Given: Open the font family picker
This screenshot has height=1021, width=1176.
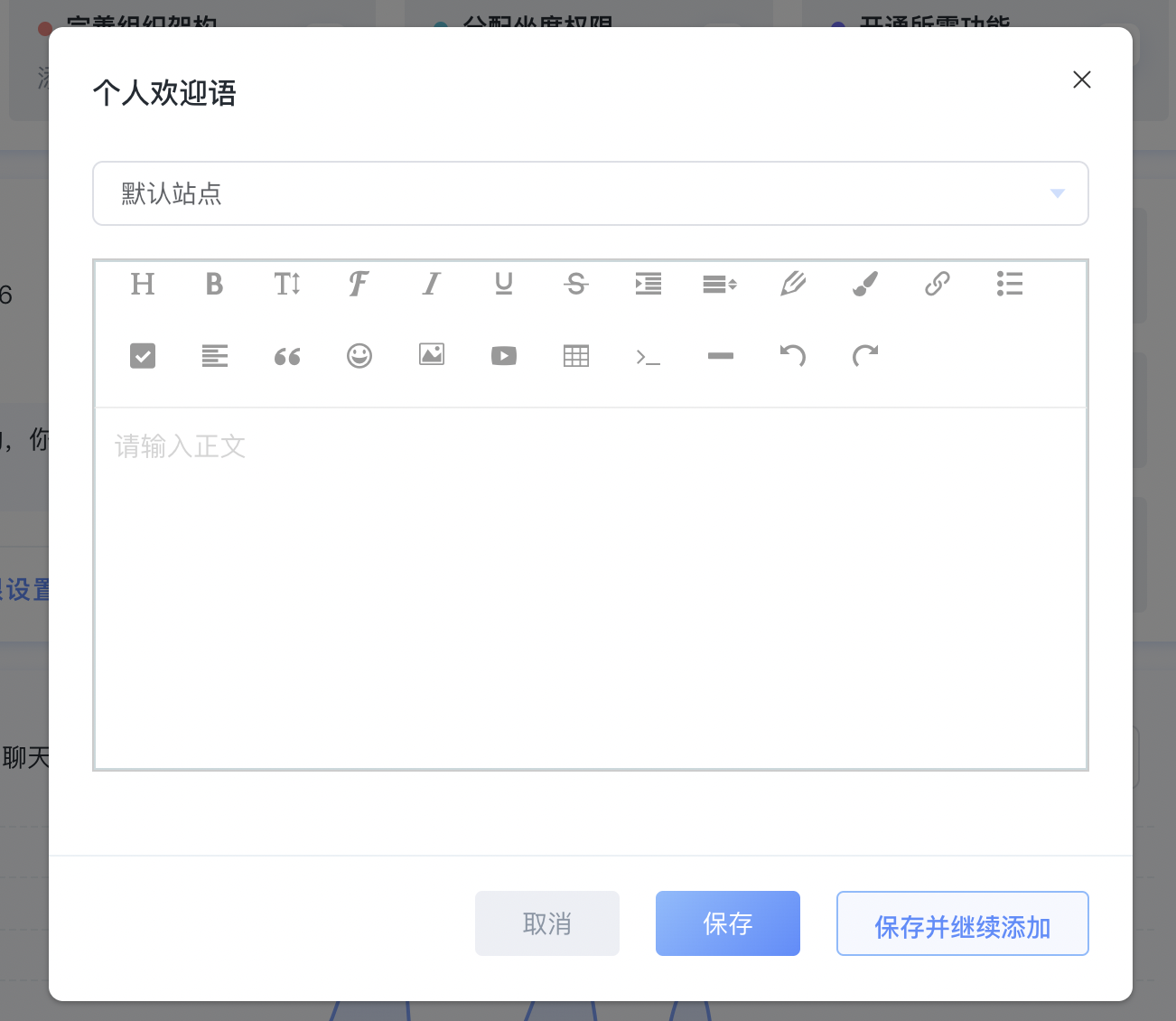Looking at the screenshot, I should [x=359, y=284].
